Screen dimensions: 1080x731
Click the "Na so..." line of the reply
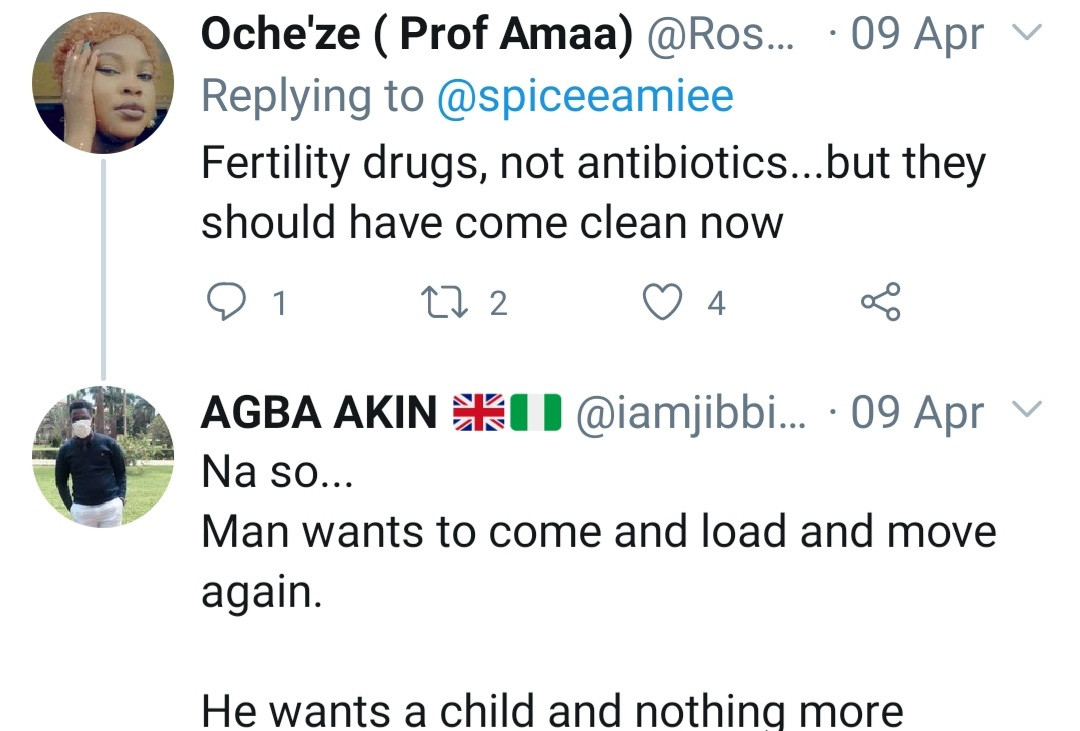(275, 472)
